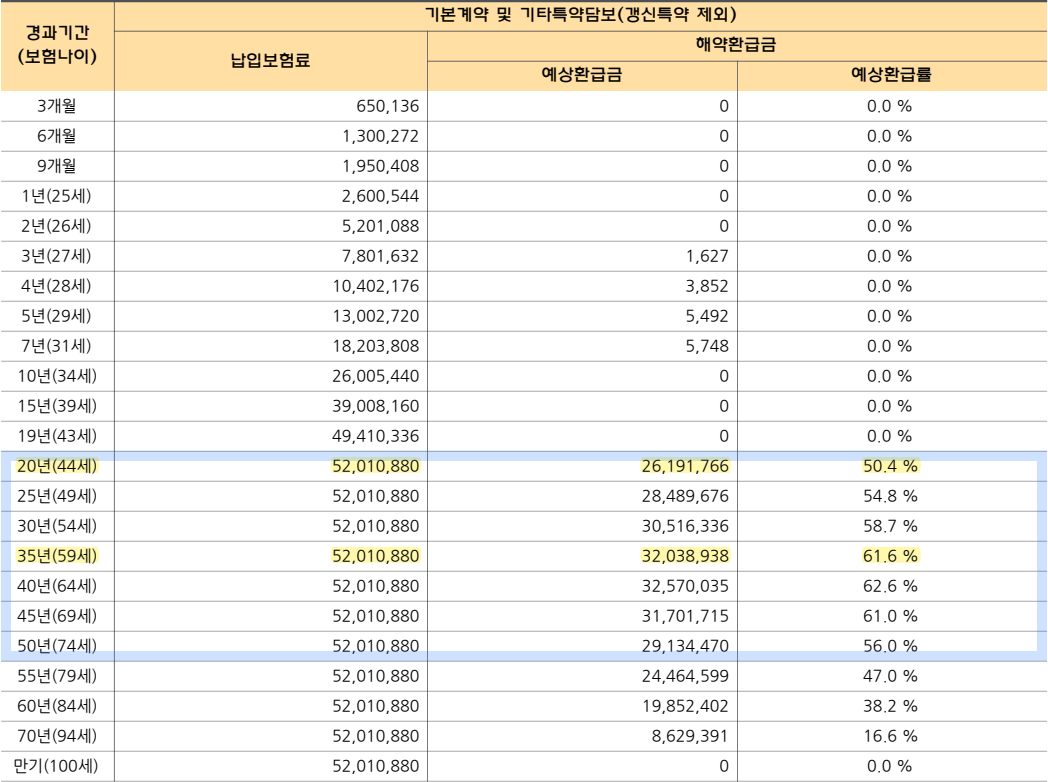This screenshot has width=1048, height=782.
Task: Click the refund value 30,516,336
Action: [x=685, y=527]
